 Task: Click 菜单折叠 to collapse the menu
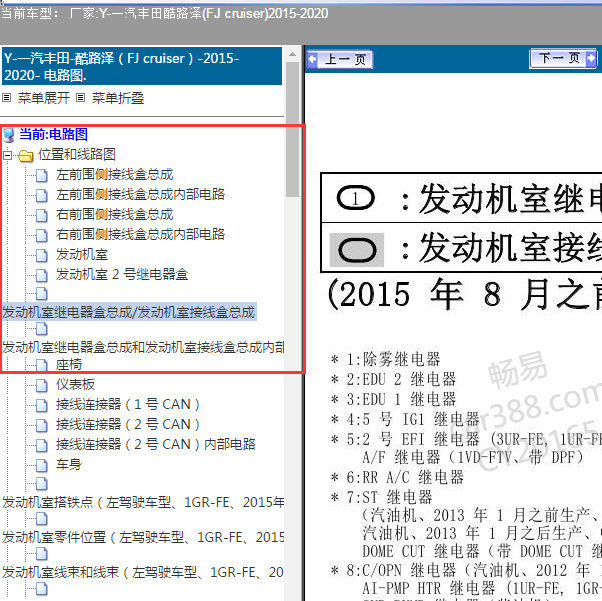(x=118, y=98)
